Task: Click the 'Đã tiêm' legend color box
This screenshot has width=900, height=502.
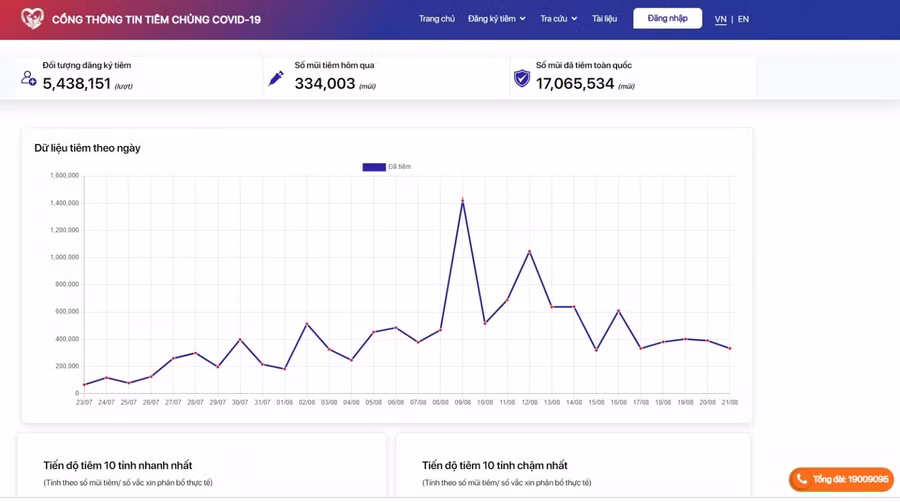Action: point(374,167)
